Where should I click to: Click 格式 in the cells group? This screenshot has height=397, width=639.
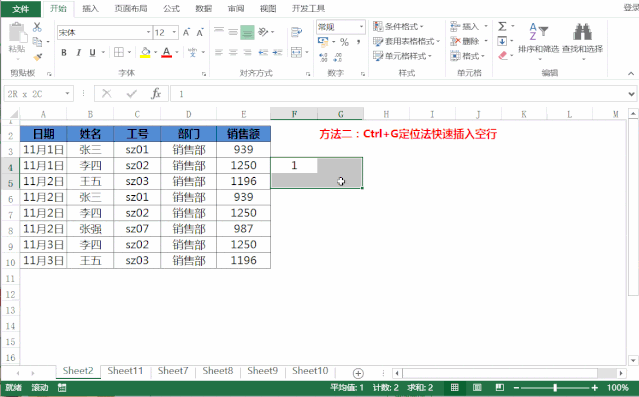tap(468, 56)
